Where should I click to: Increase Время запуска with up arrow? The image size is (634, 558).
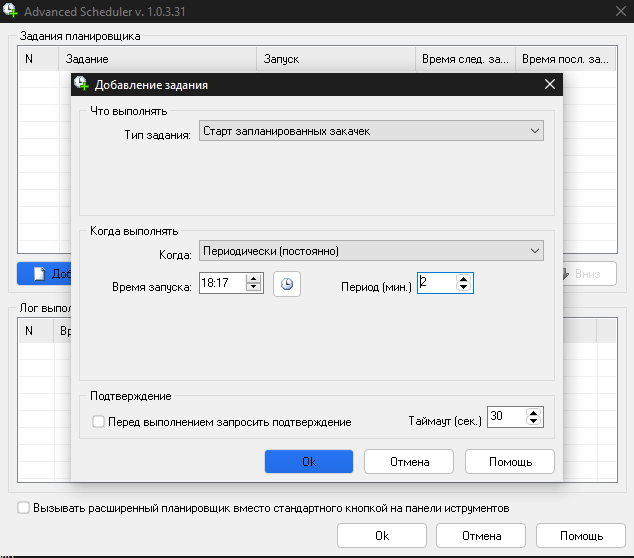pos(253,279)
